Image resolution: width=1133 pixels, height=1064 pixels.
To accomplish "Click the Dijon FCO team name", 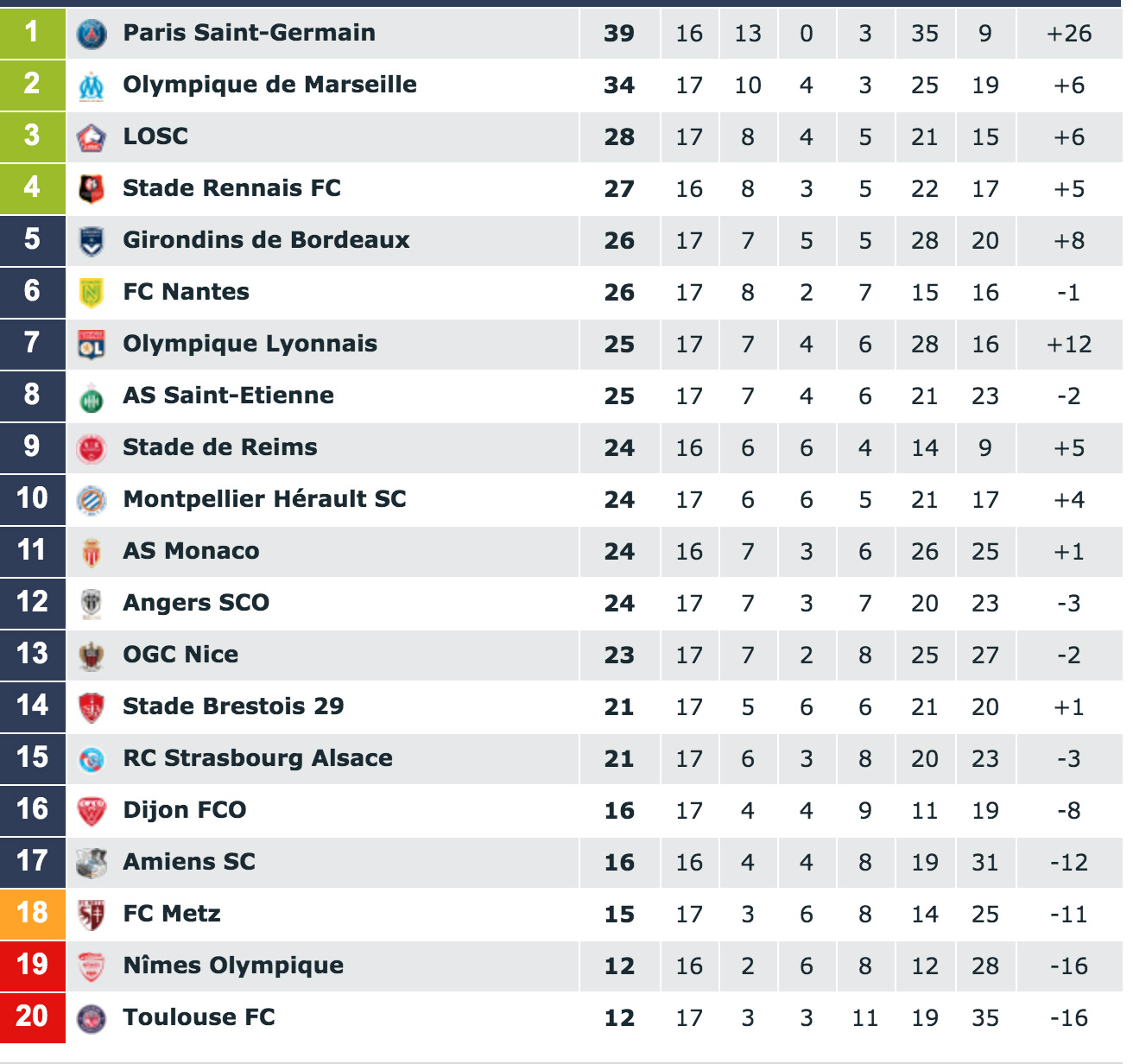I will point(185,810).
